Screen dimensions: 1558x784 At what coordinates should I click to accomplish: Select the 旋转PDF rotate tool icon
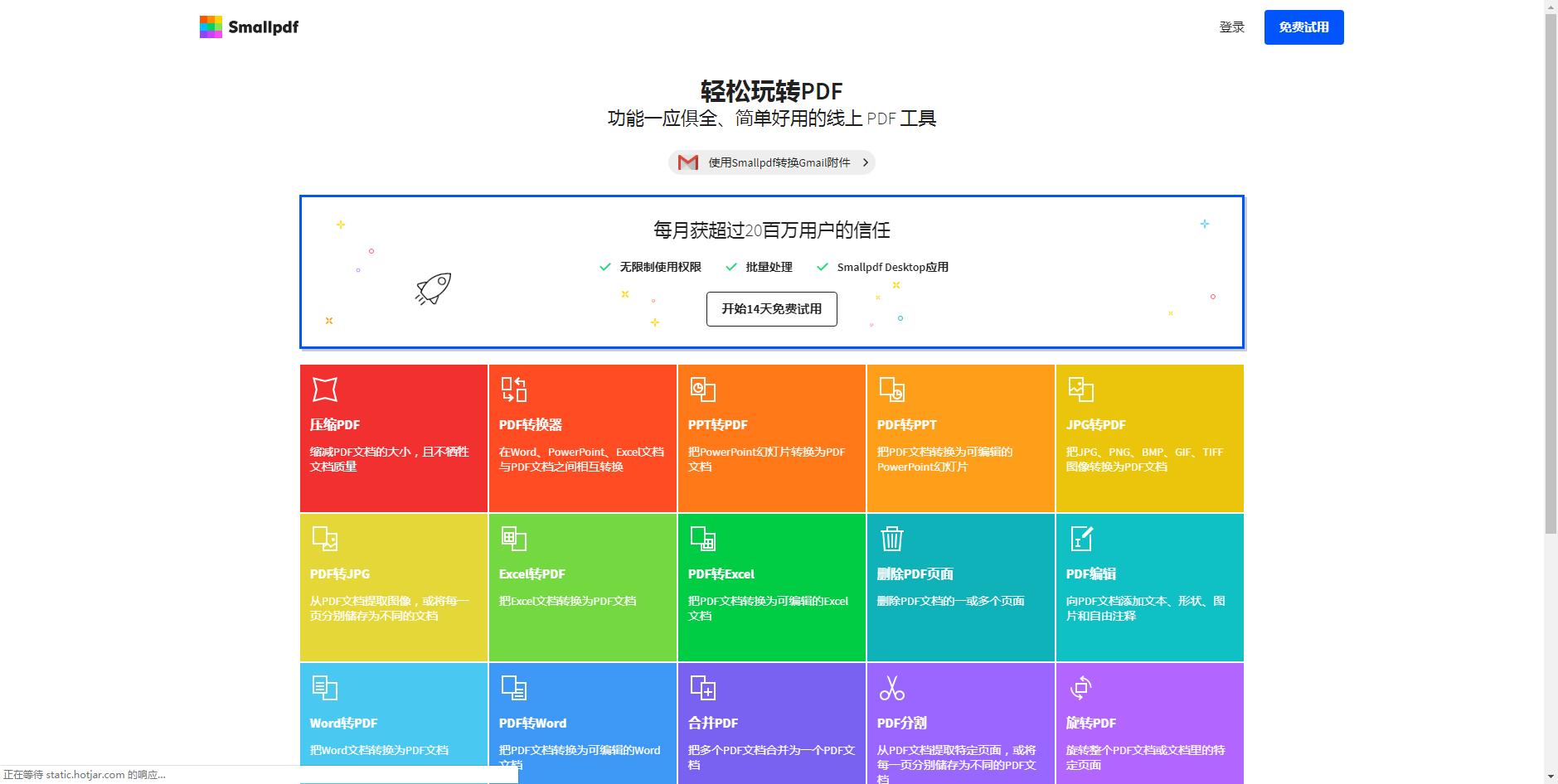pos(1080,686)
